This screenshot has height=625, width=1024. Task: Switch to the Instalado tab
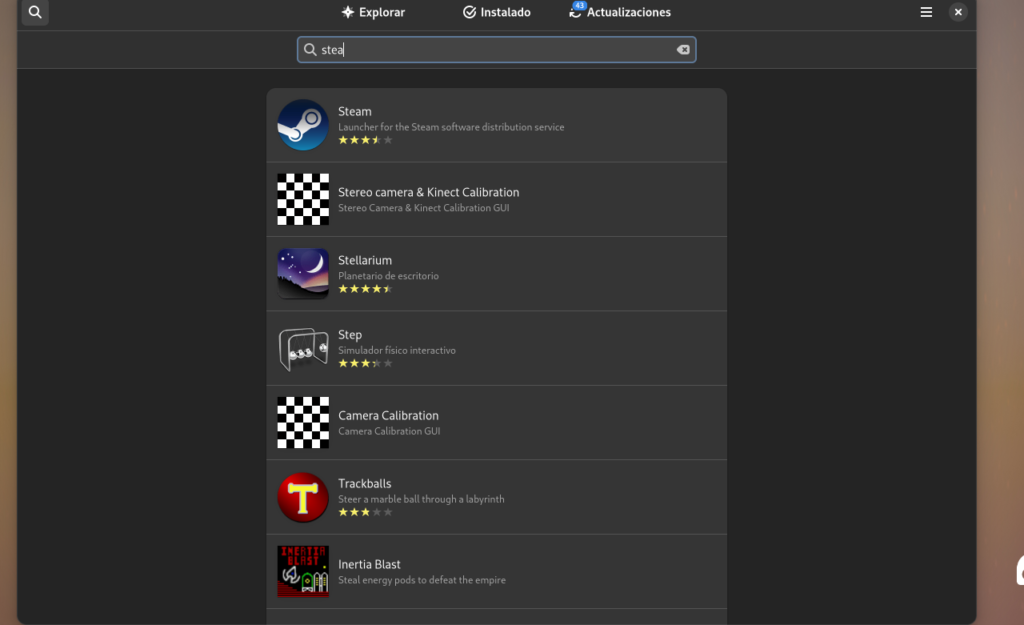coord(496,12)
